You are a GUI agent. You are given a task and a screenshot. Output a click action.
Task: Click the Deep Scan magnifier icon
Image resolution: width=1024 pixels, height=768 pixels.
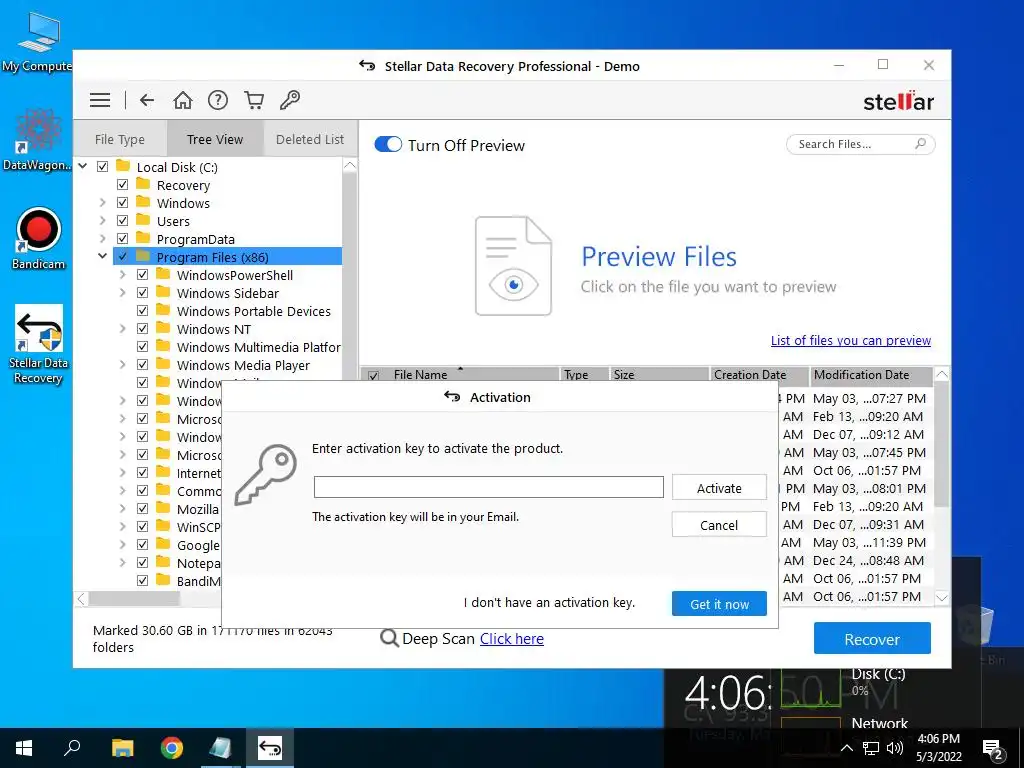[x=389, y=638]
